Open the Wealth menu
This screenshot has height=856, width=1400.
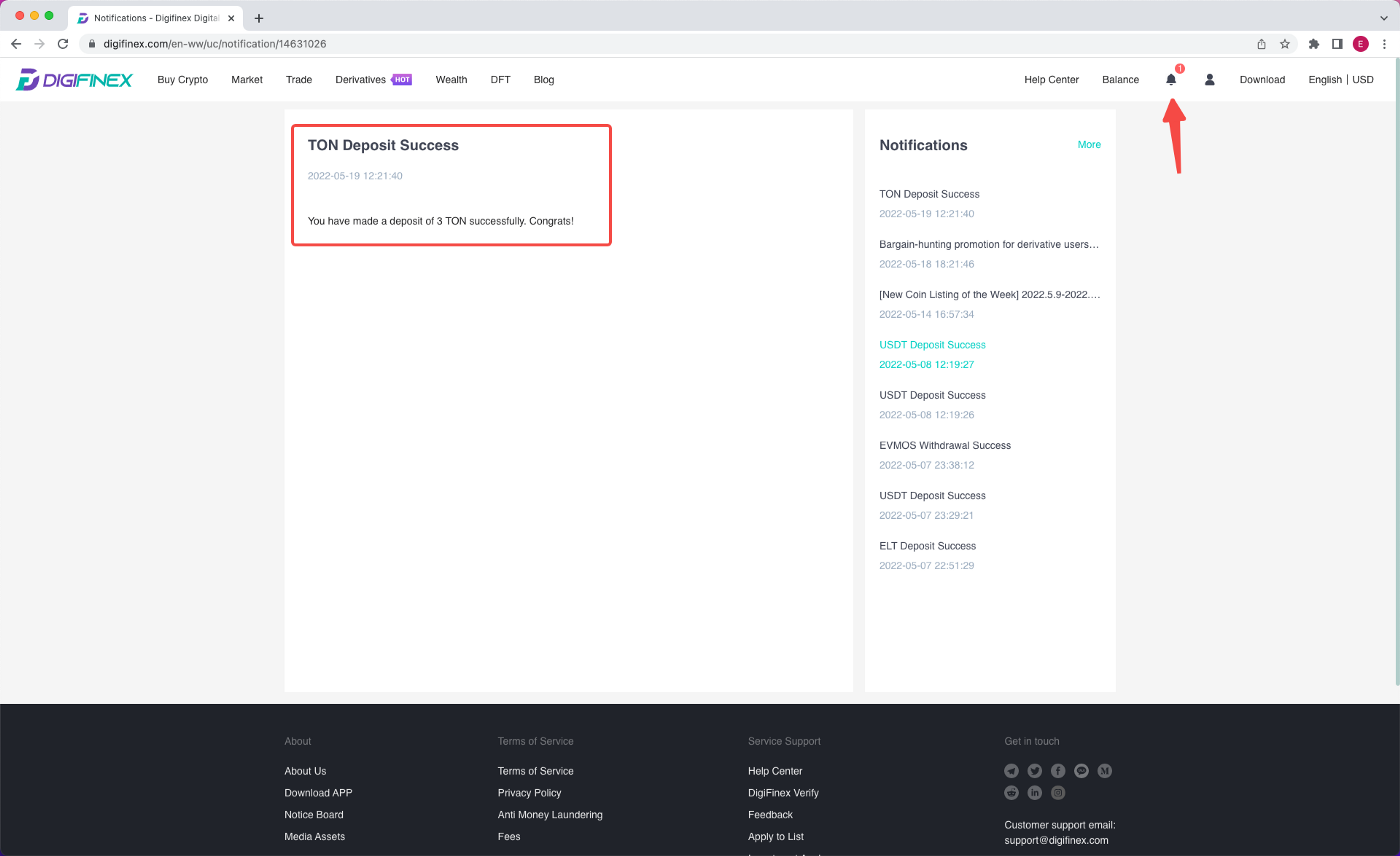451,79
